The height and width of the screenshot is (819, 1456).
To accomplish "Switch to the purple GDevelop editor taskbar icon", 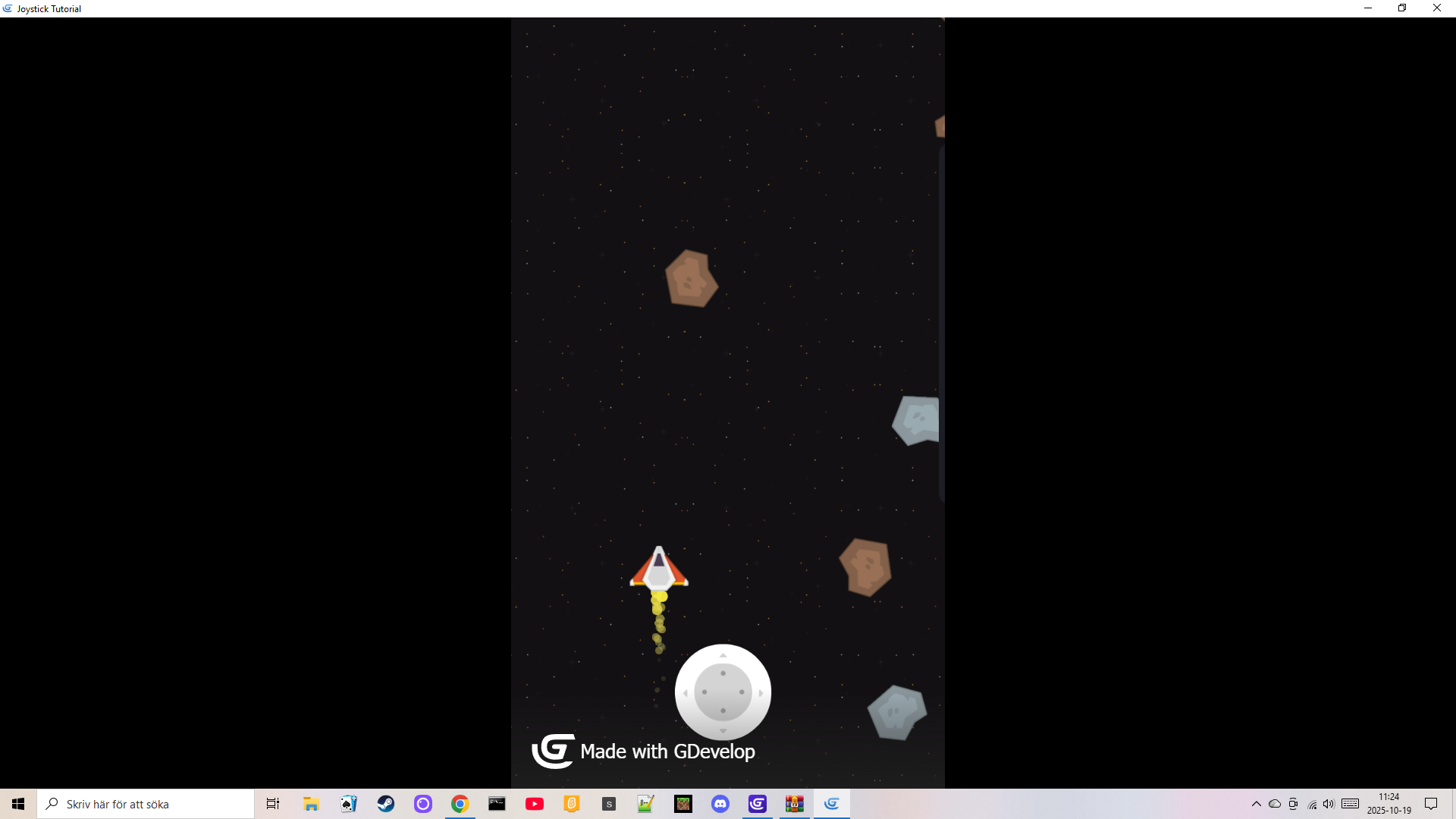I will tap(758, 804).
